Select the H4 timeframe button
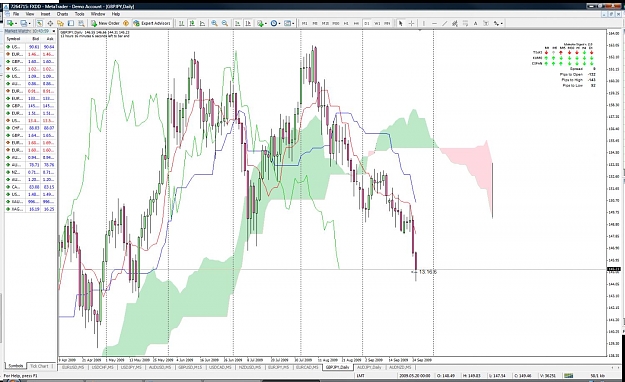Viewport: 625px width, 382px height. tap(356, 24)
